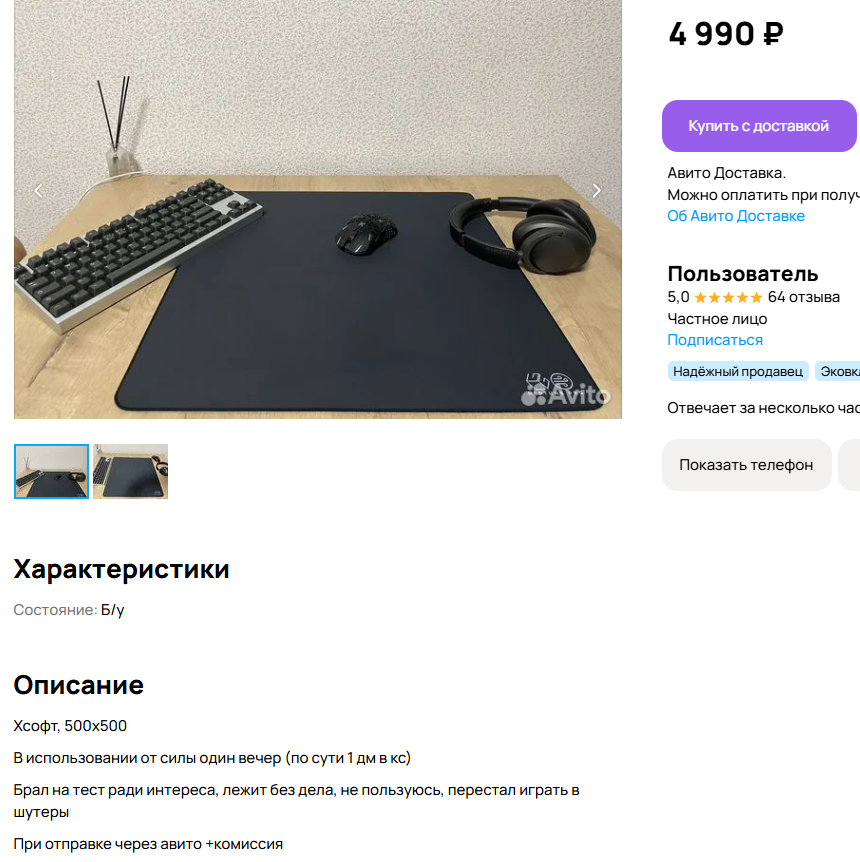The width and height of the screenshot is (860, 862).
Task: Click the Характеристики section heading
Action: point(122,569)
